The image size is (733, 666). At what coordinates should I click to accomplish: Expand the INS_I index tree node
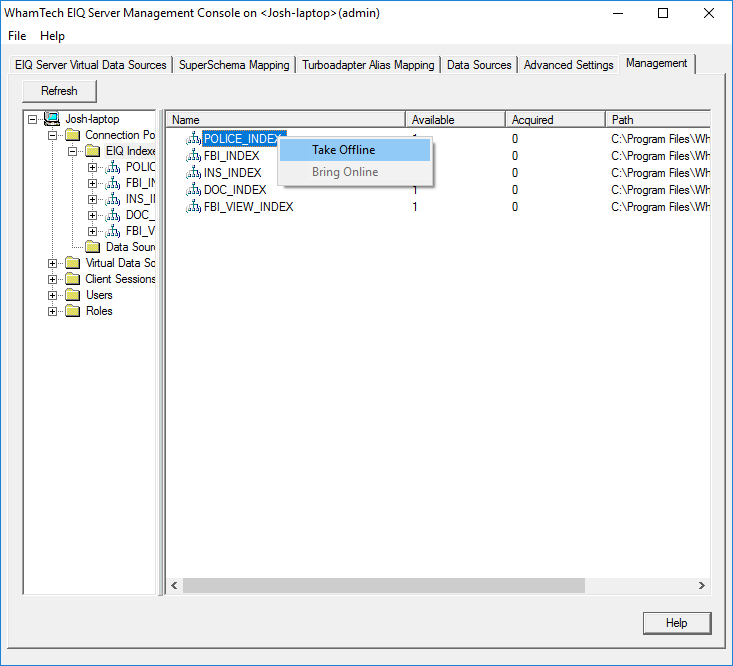tap(93, 200)
